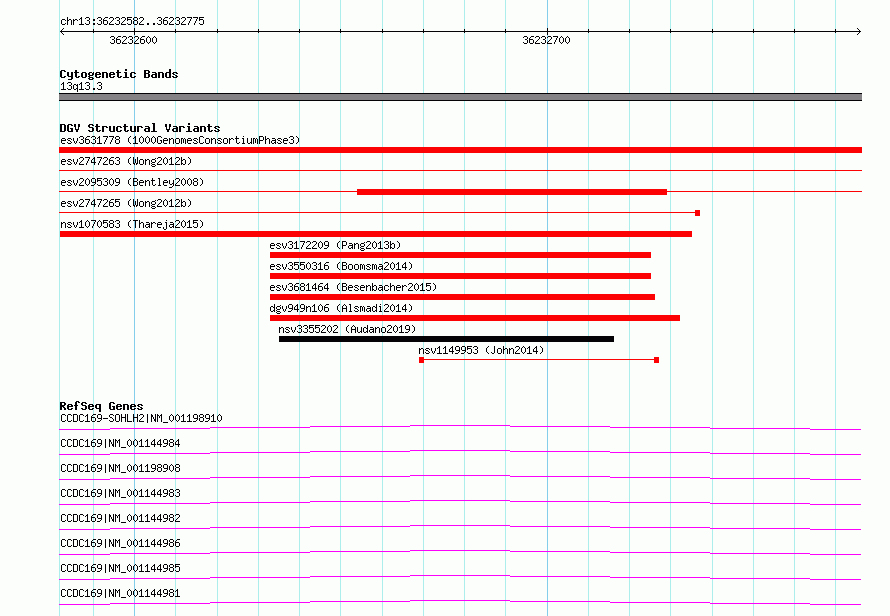Click the CCDC169|NM_001144983 transcript label
The width and height of the screenshot is (890, 616).
coord(120,493)
